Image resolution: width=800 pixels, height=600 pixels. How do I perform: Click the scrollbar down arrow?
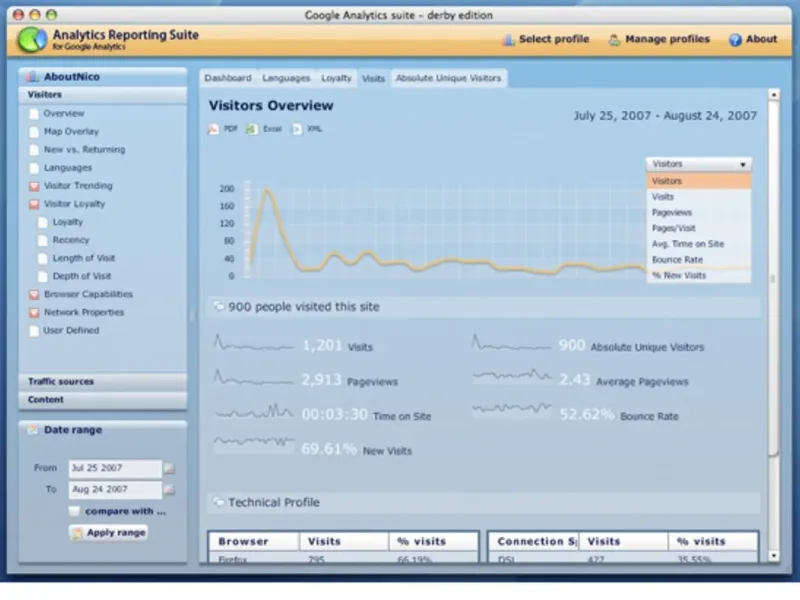pyautogui.click(x=773, y=555)
